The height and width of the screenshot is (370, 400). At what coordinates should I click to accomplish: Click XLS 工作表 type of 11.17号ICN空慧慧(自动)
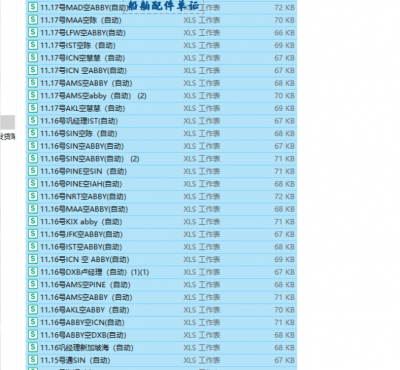point(202,58)
